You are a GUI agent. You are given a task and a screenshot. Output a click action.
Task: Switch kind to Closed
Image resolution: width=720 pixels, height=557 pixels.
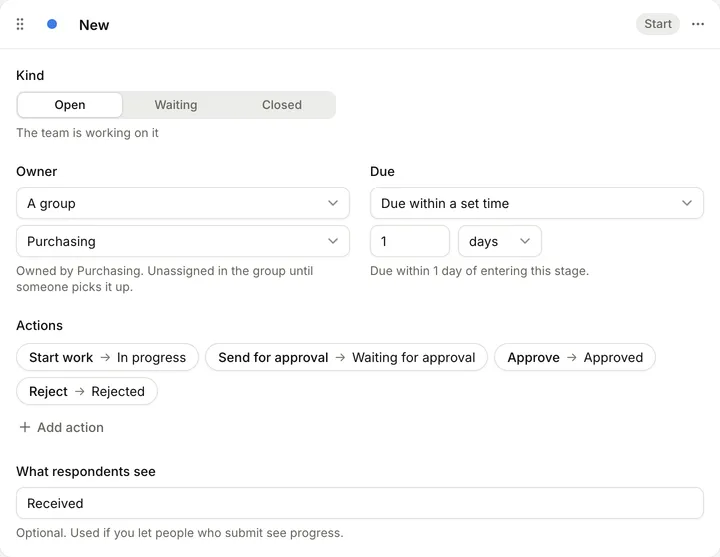click(x=281, y=105)
